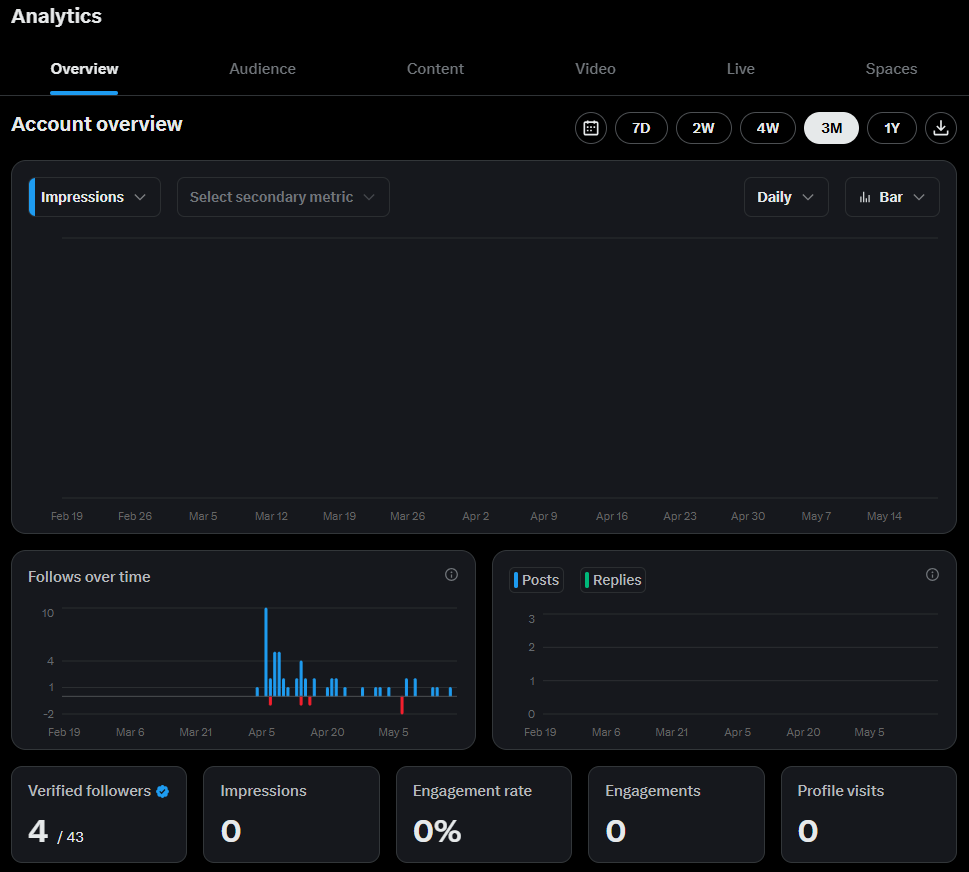The height and width of the screenshot is (872, 969).
Task: Open the Daily granularity dropdown
Action: click(786, 197)
